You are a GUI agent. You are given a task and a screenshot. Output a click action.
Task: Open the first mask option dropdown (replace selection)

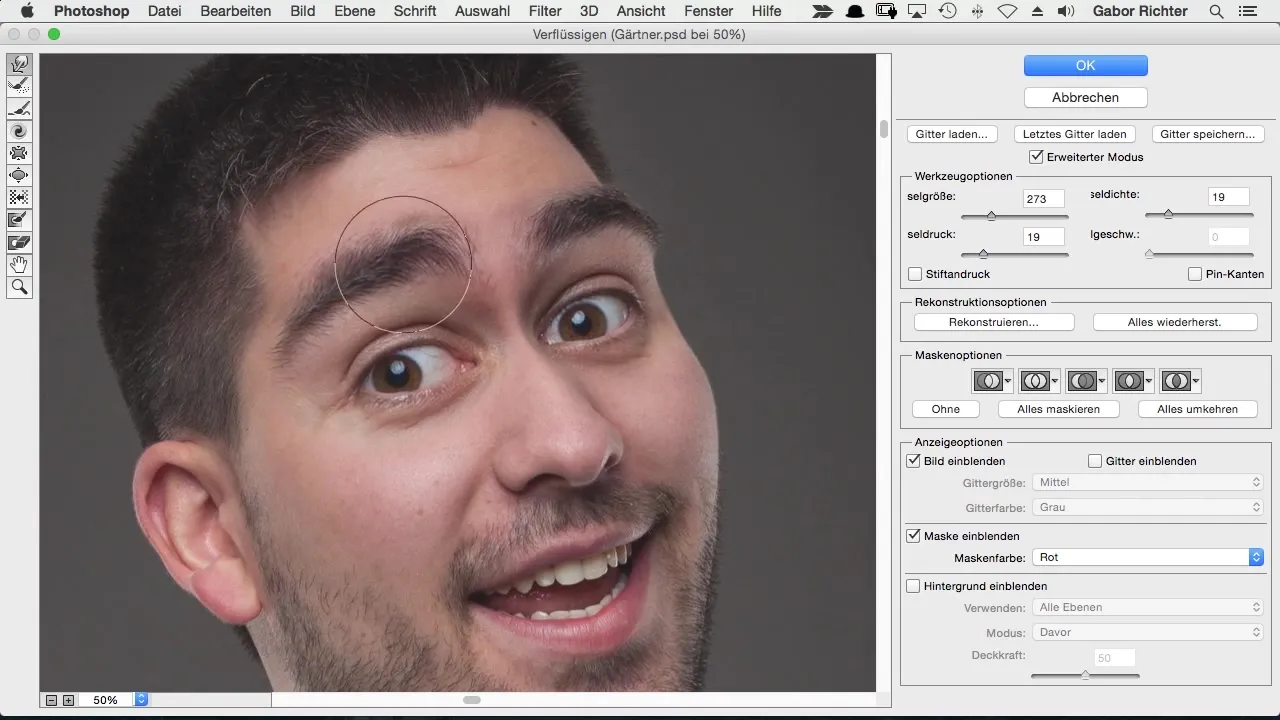(x=993, y=381)
